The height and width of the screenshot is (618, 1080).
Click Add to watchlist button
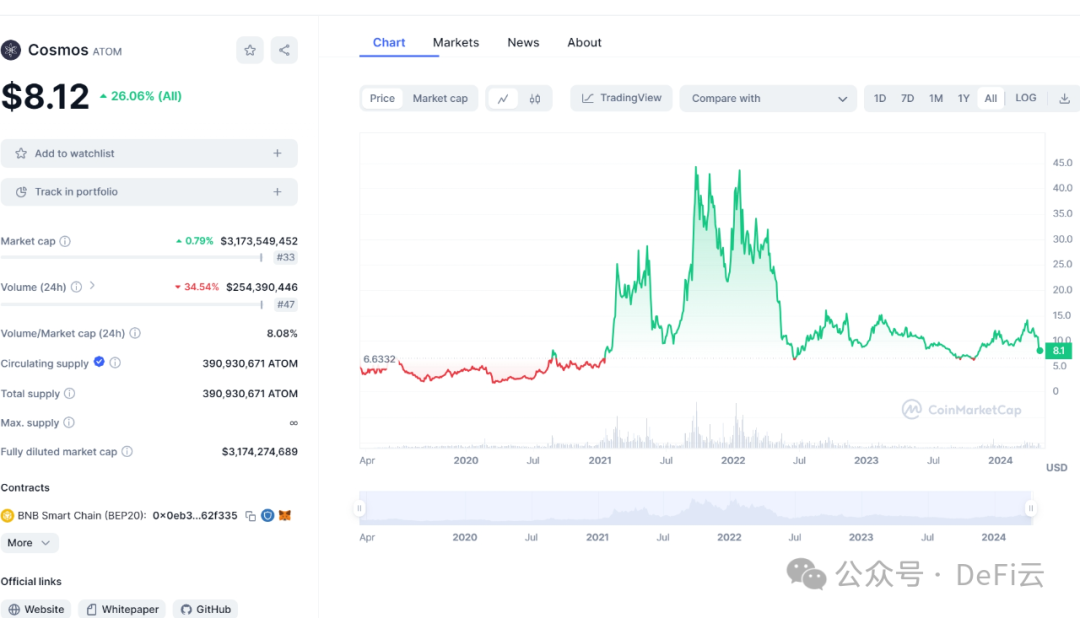(x=149, y=153)
